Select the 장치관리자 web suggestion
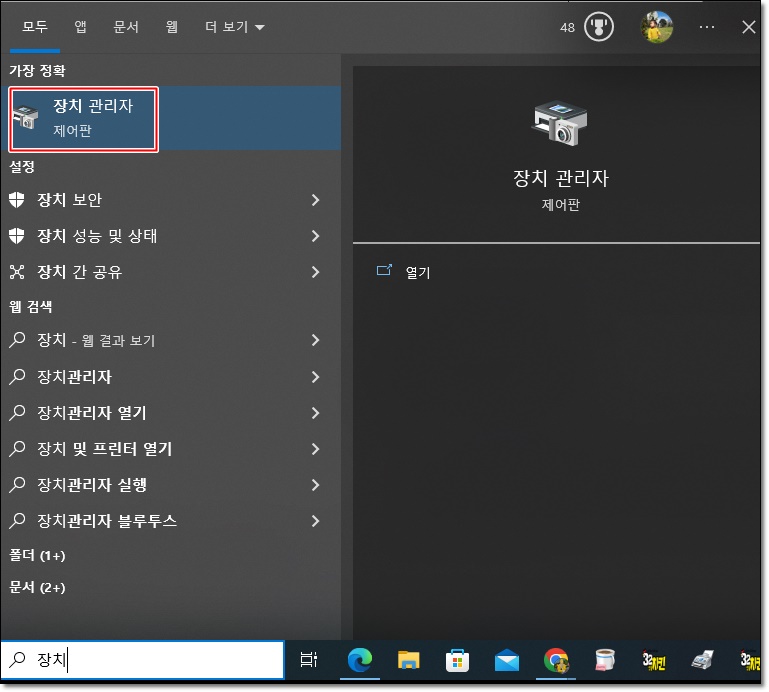 click(170, 377)
